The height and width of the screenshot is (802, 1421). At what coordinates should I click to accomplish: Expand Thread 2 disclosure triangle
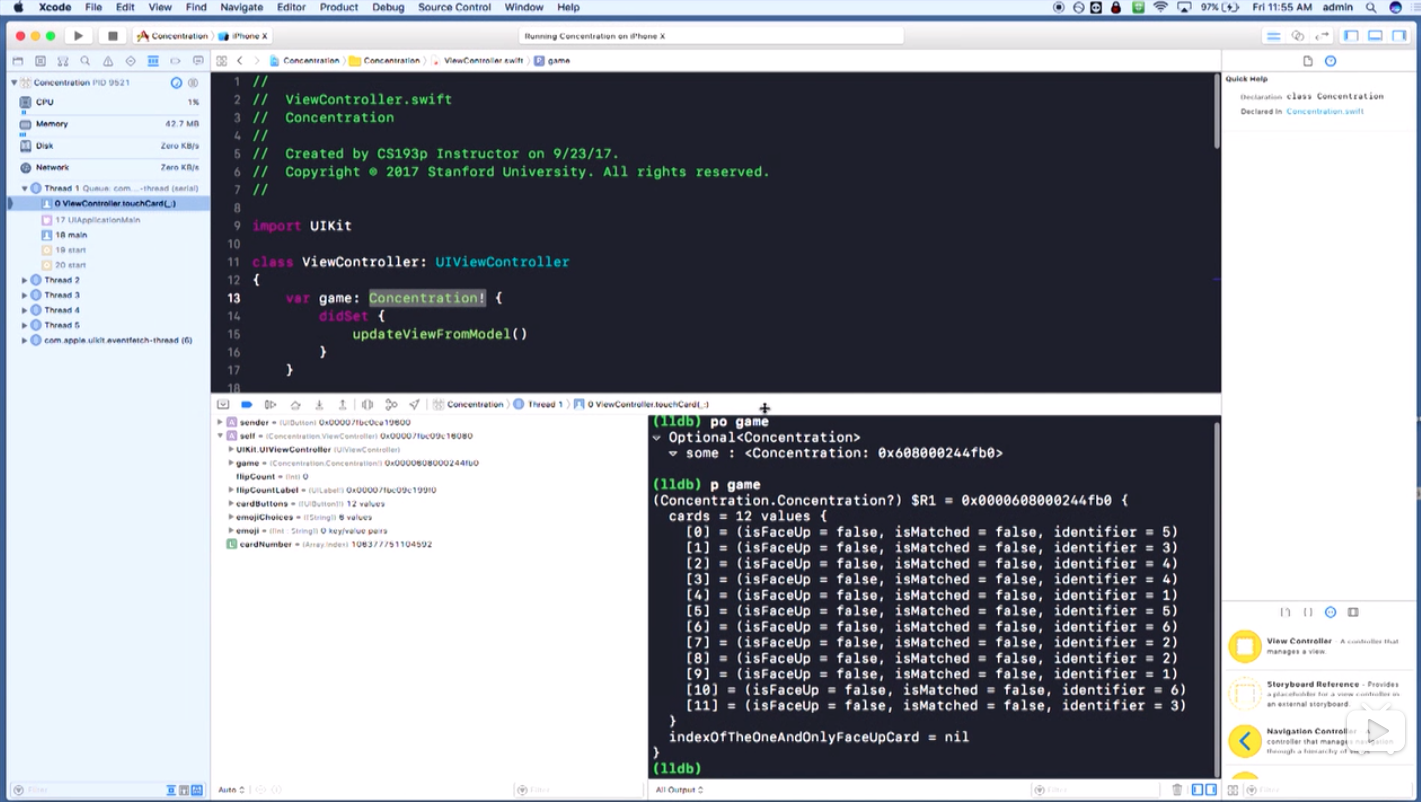click(x=25, y=280)
